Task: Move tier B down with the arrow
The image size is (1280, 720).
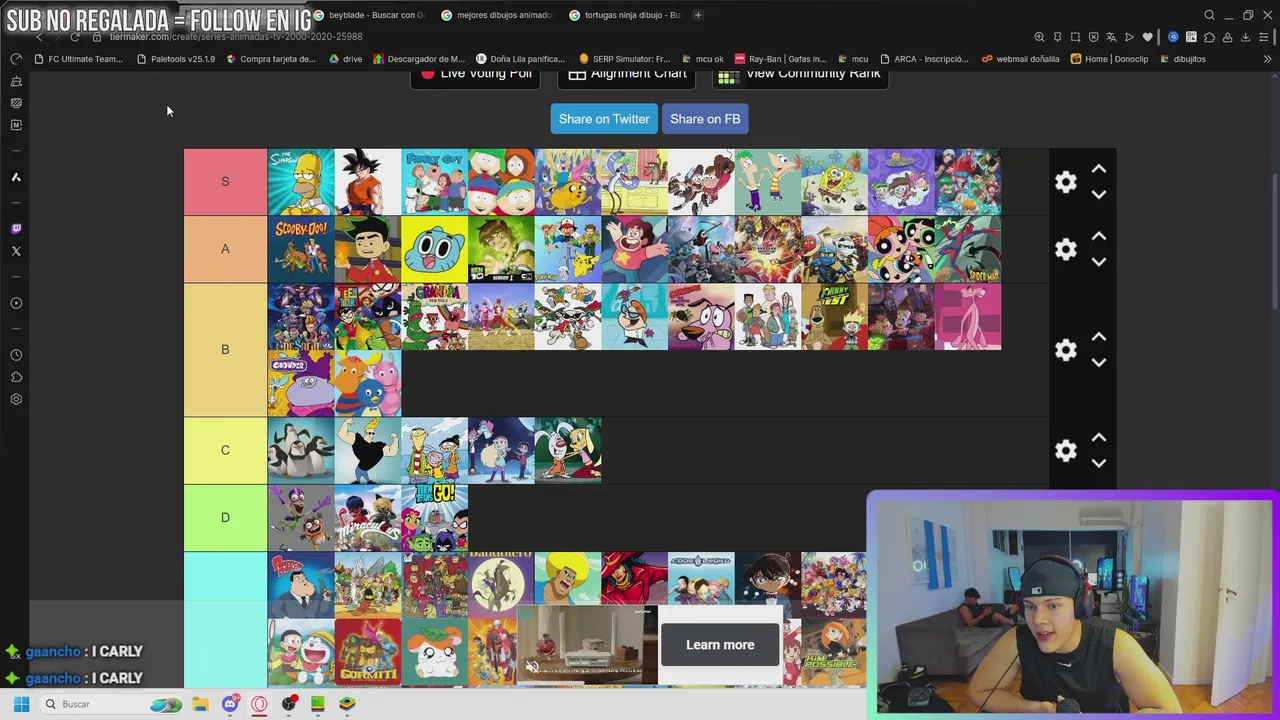Action: (1099, 363)
